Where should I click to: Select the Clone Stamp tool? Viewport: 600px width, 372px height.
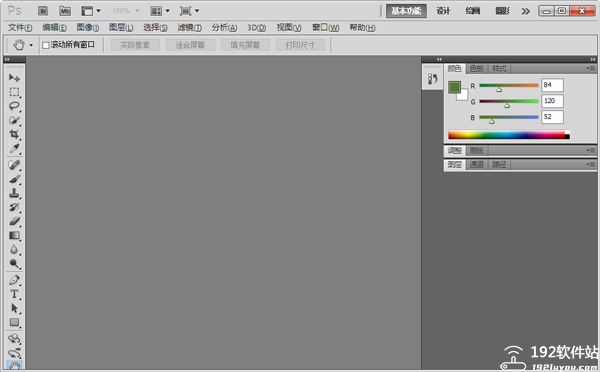click(x=14, y=193)
